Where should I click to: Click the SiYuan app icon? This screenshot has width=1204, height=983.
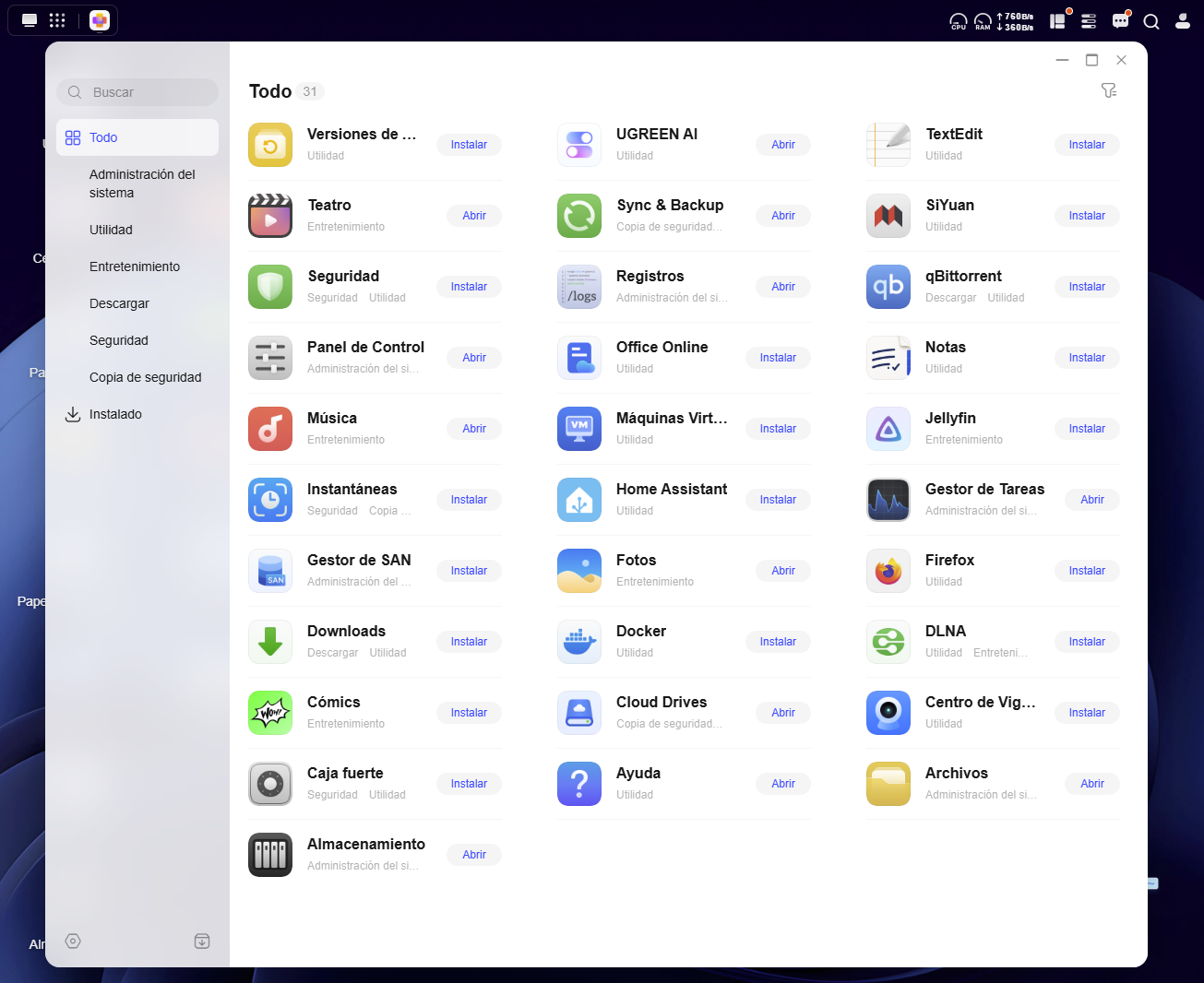tap(888, 216)
